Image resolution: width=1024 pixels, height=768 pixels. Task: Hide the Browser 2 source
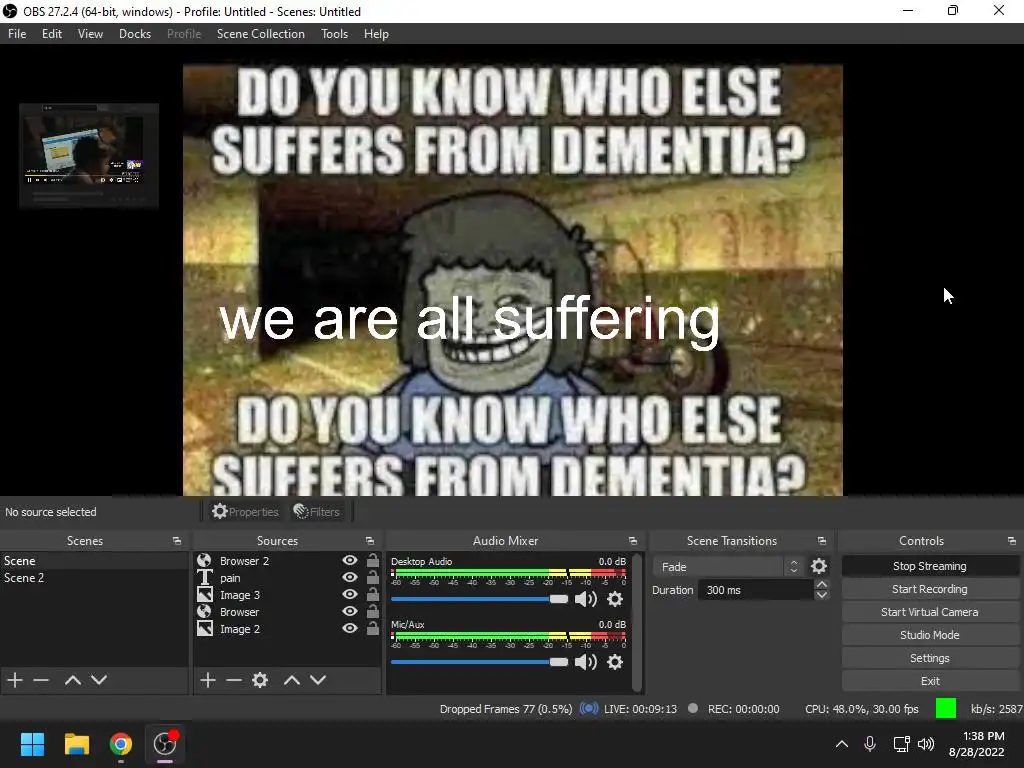click(350, 560)
